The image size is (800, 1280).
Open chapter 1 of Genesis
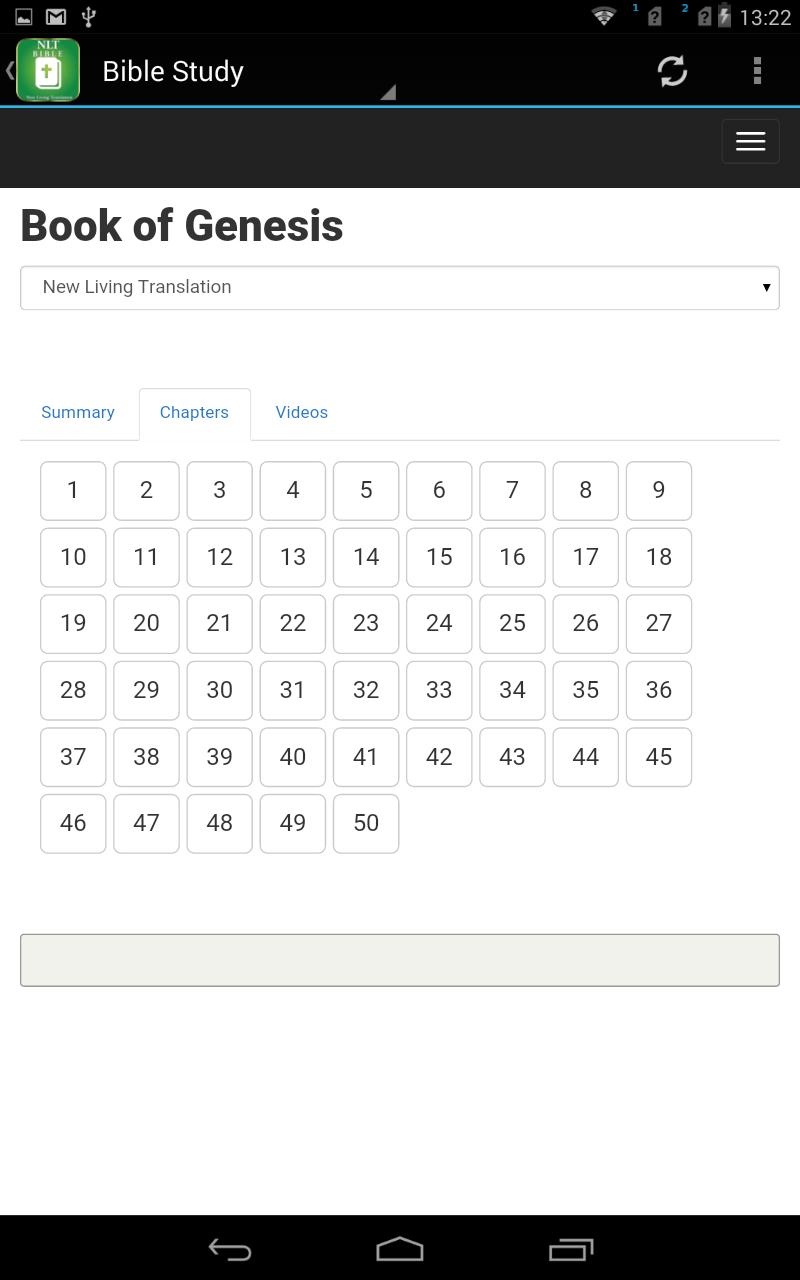pyautogui.click(x=73, y=490)
